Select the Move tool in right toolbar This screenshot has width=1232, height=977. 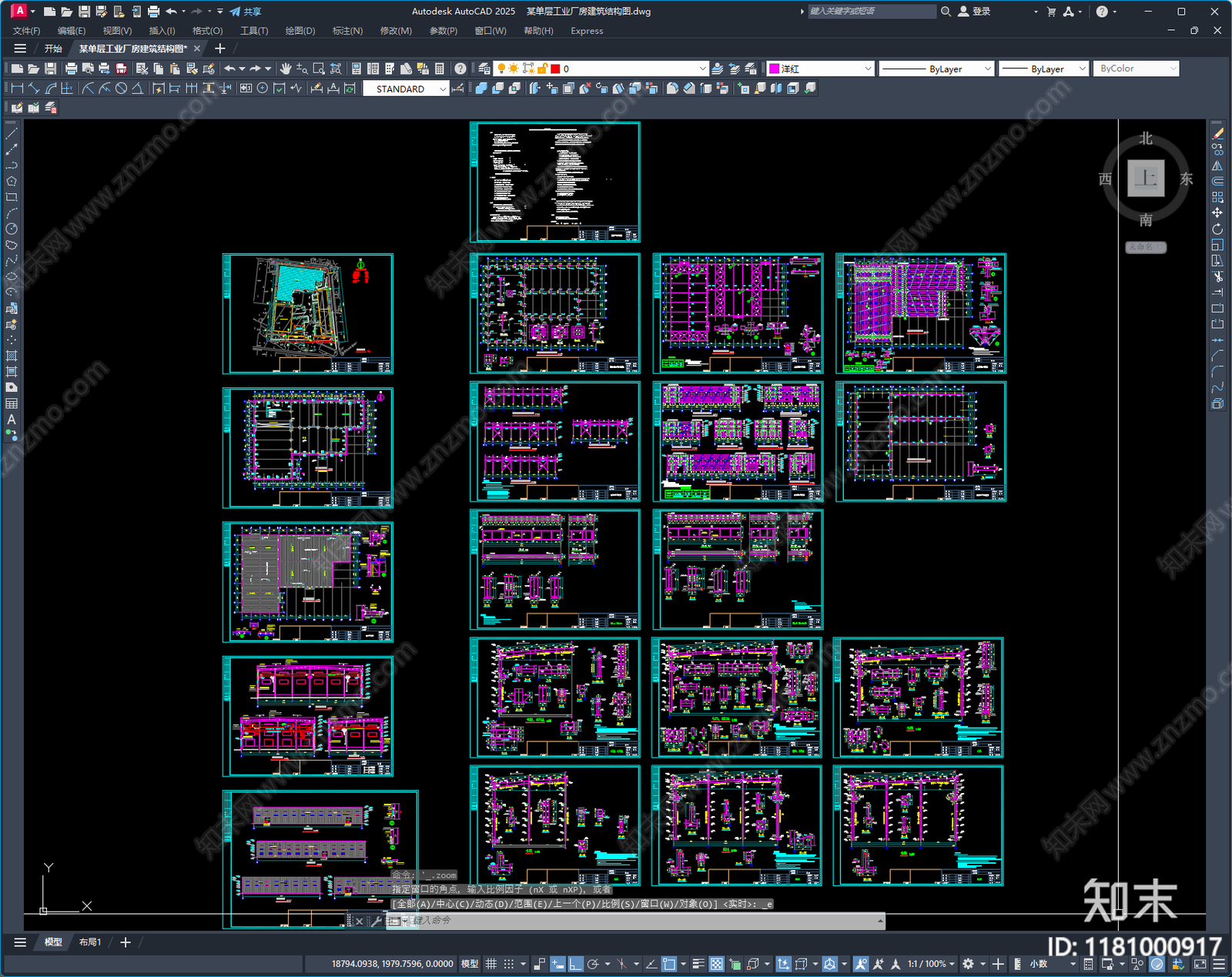tap(1217, 212)
